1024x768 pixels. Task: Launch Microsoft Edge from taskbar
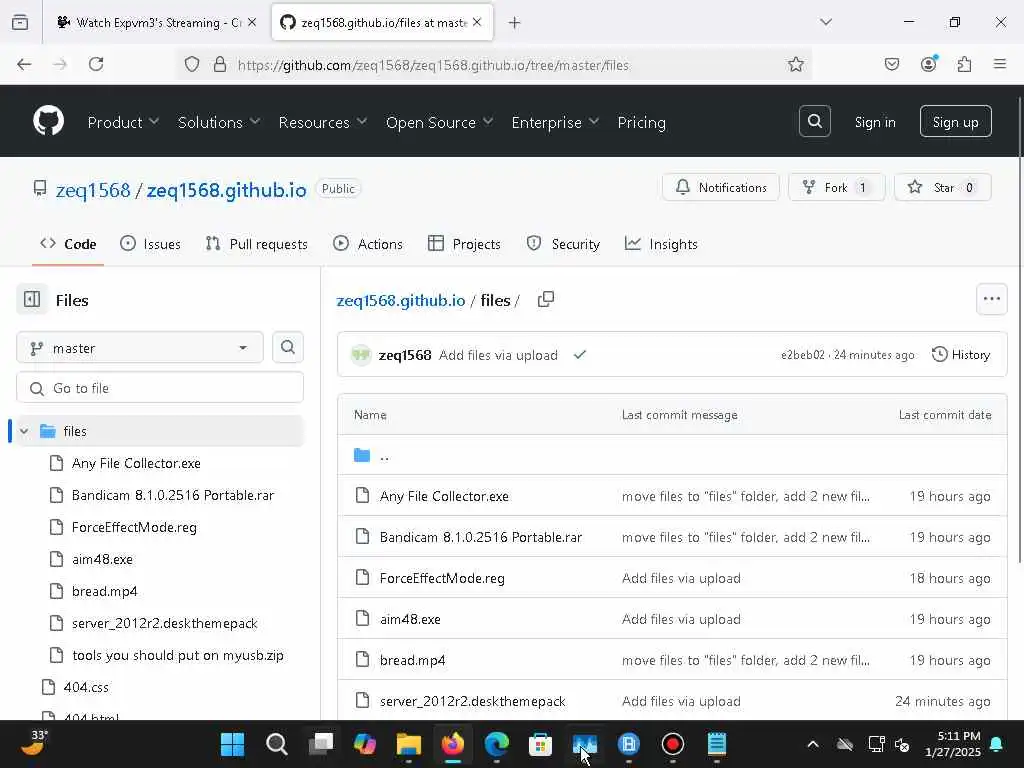point(497,744)
